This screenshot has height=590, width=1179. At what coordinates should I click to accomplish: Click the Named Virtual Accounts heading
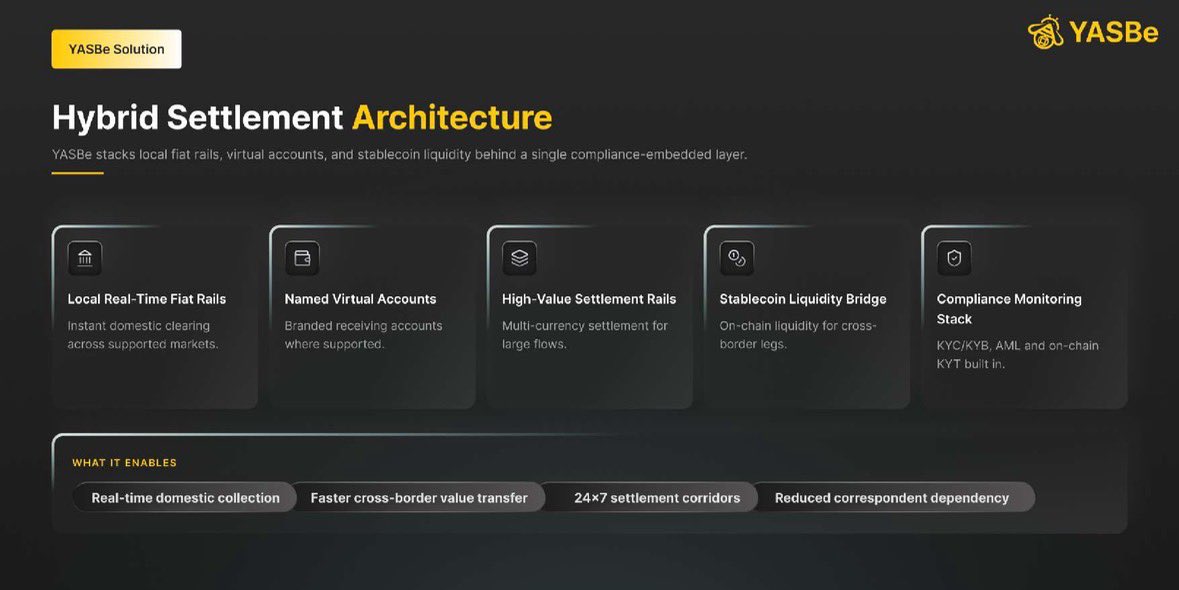point(360,299)
